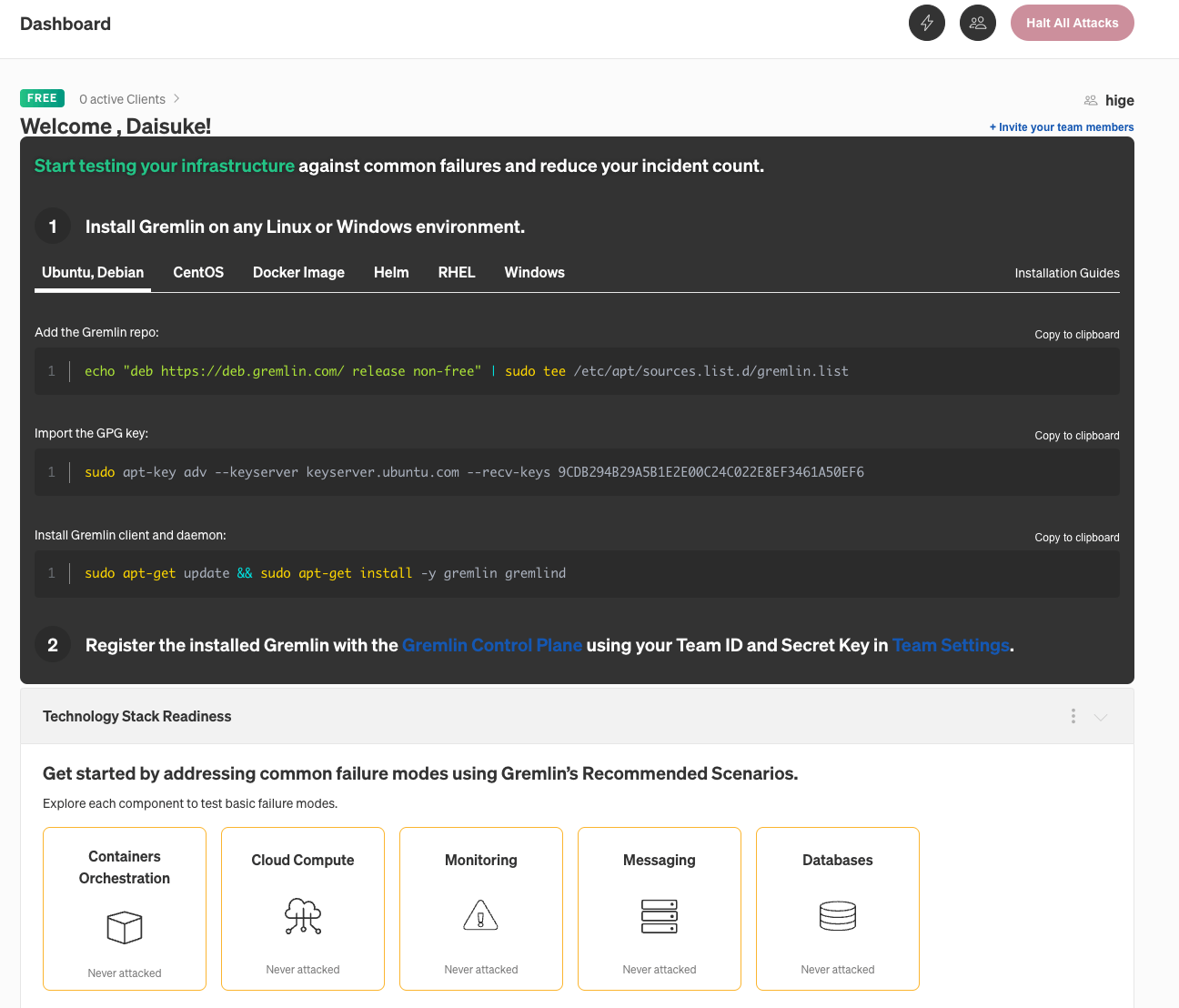Screen dimensions: 1179x1008
Task: Switch to the CentOS tab
Action: 198,273
